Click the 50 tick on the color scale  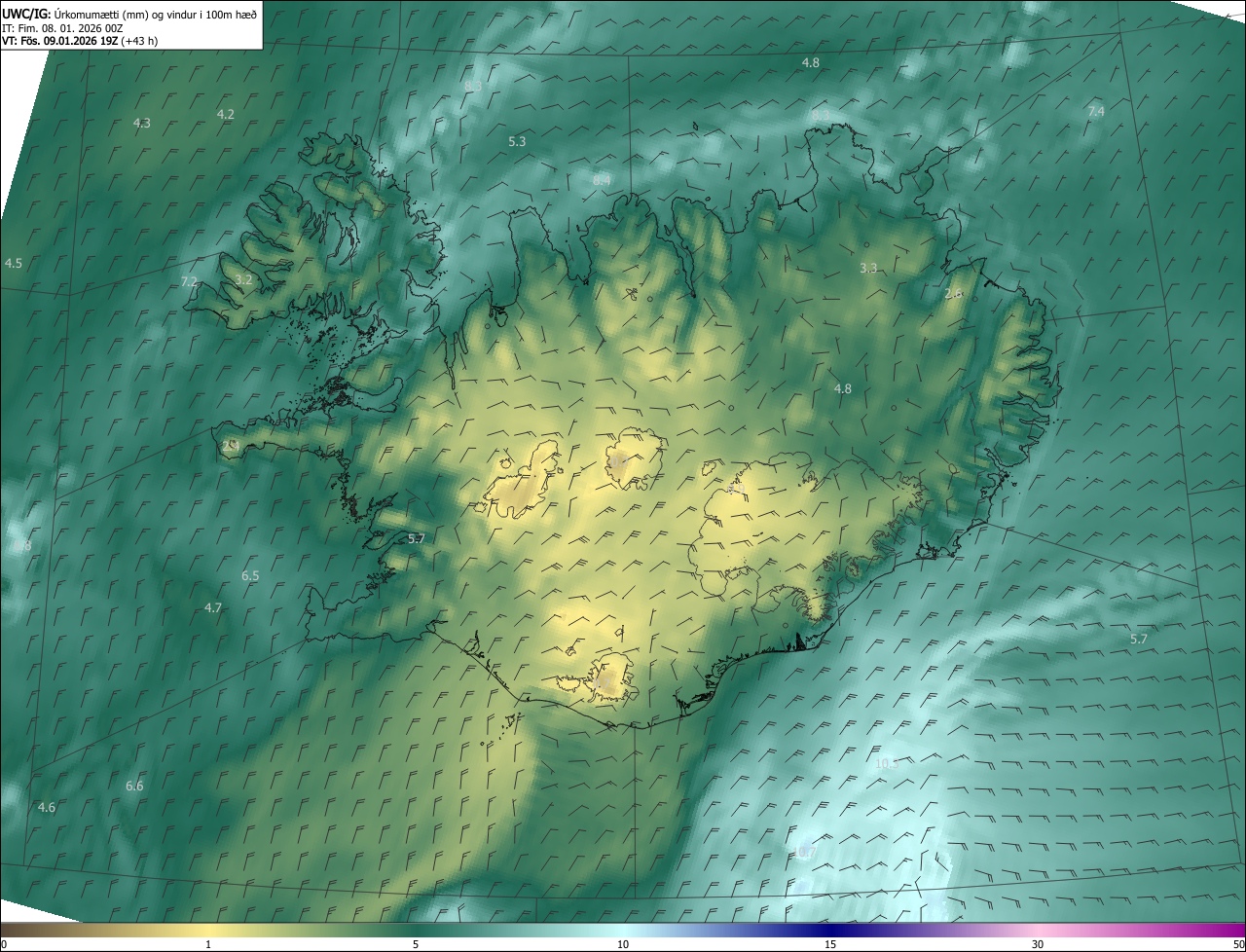[1239, 944]
